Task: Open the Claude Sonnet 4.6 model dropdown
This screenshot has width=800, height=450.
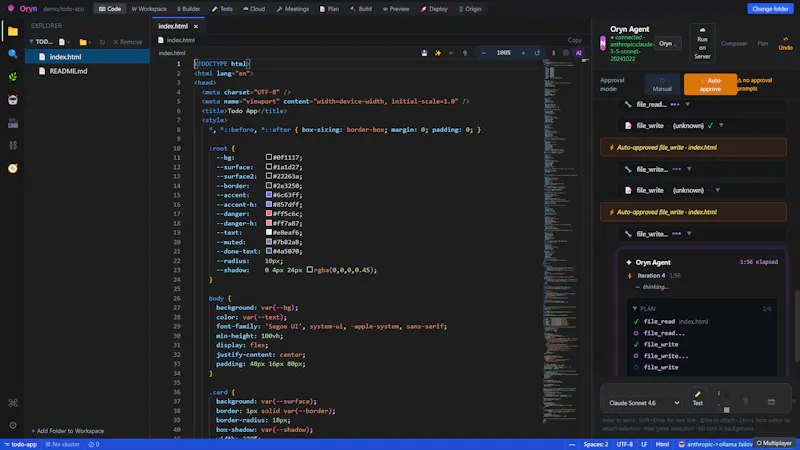Action: click(x=644, y=403)
